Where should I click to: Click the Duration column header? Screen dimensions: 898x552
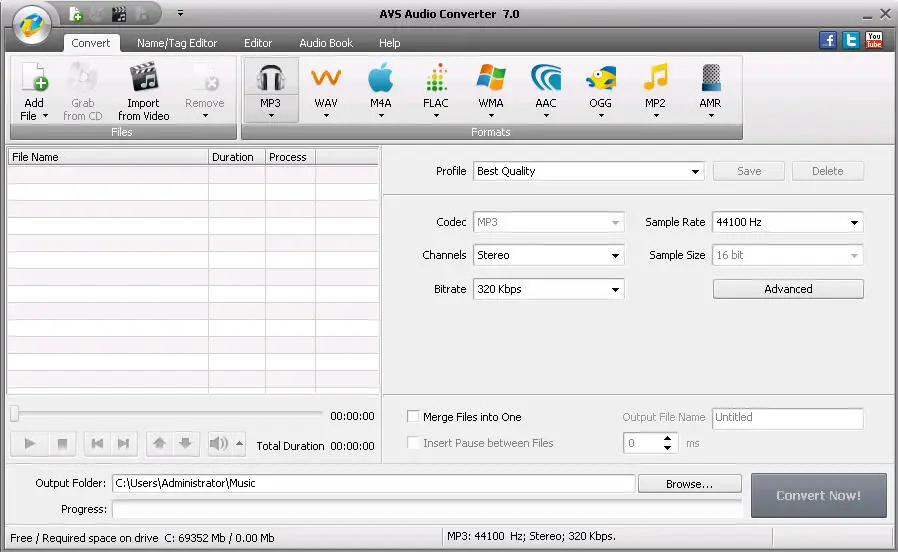[237, 157]
